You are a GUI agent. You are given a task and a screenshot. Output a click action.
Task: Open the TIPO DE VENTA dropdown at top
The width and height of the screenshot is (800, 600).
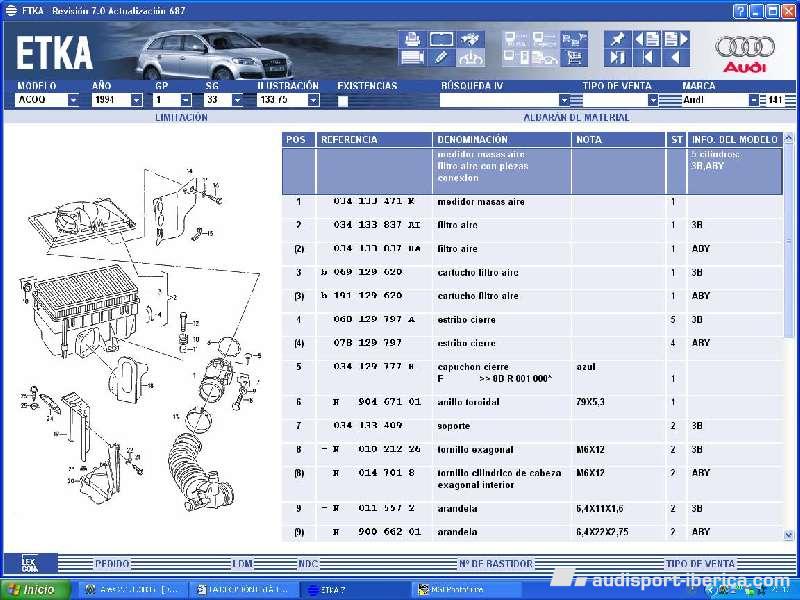pos(653,100)
